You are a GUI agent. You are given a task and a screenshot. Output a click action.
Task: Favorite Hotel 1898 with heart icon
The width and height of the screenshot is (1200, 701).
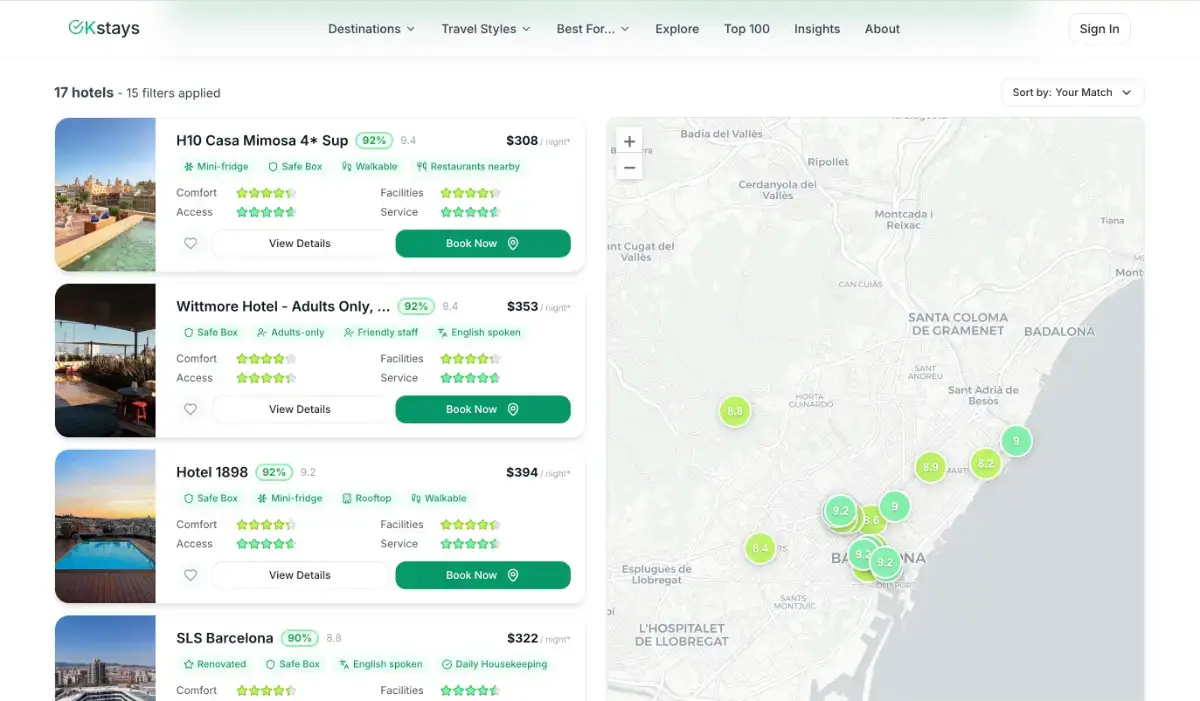pos(191,575)
